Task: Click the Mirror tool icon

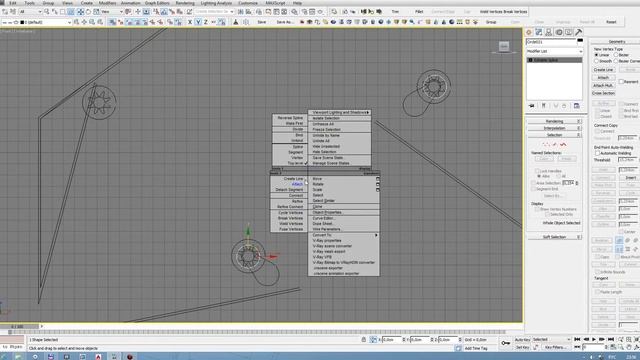Action: 241,12
